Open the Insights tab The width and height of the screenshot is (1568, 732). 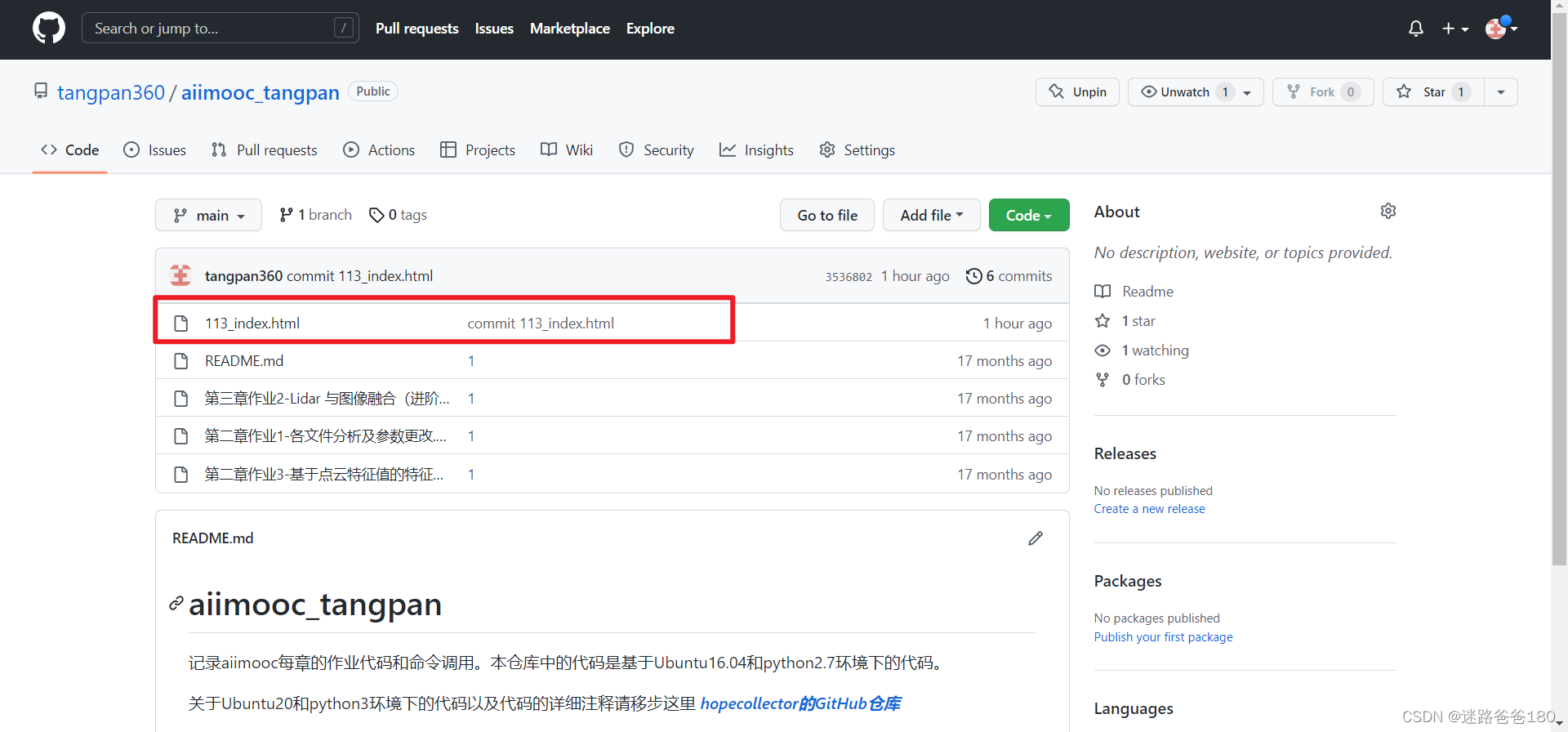click(756, 150)
